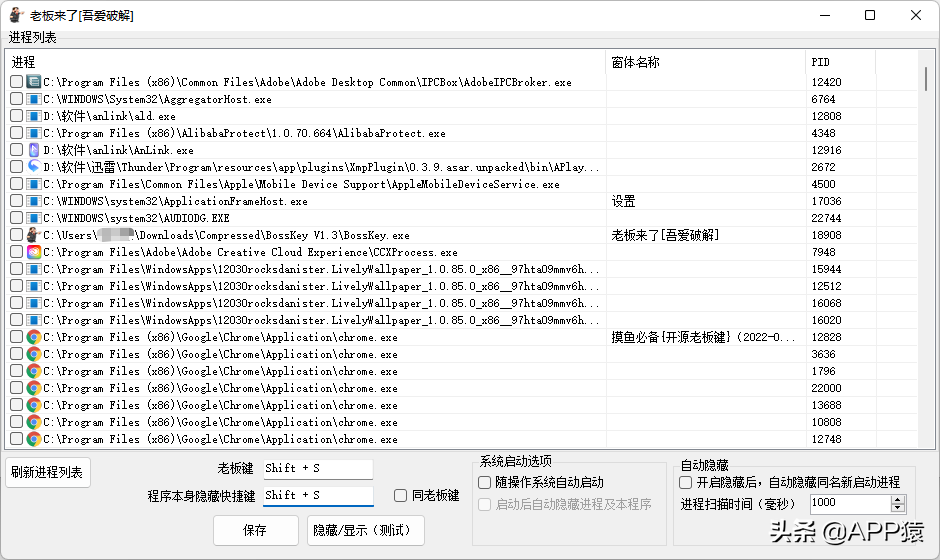Click the Thunder APlay process icon
The image size is (940, 560).
pyautogui.click(x=34, y=167)
